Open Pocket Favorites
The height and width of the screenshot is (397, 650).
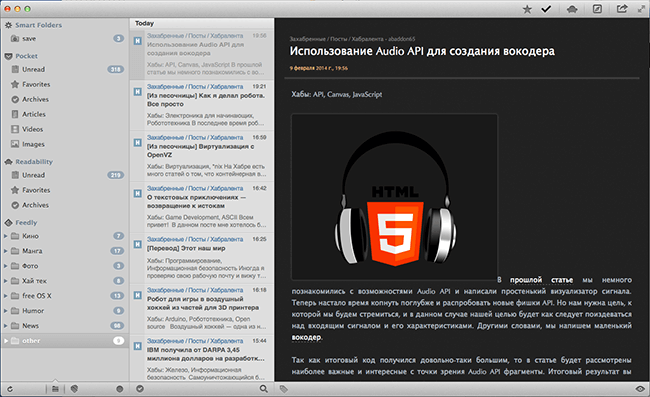tap(65, 84)
